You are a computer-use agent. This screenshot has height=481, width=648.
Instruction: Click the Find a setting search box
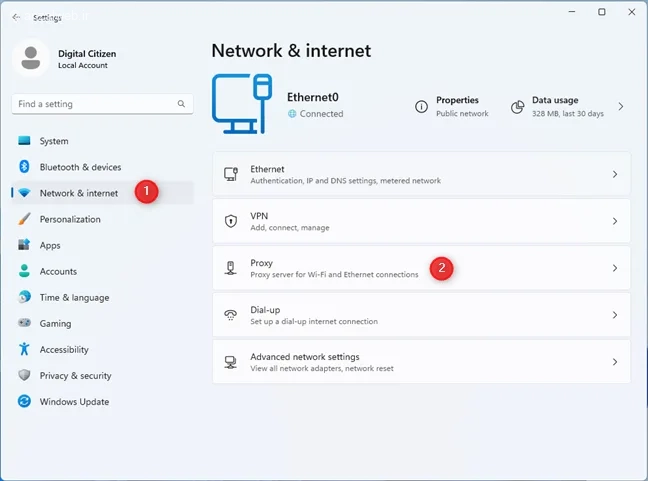(x=95, y=104)
